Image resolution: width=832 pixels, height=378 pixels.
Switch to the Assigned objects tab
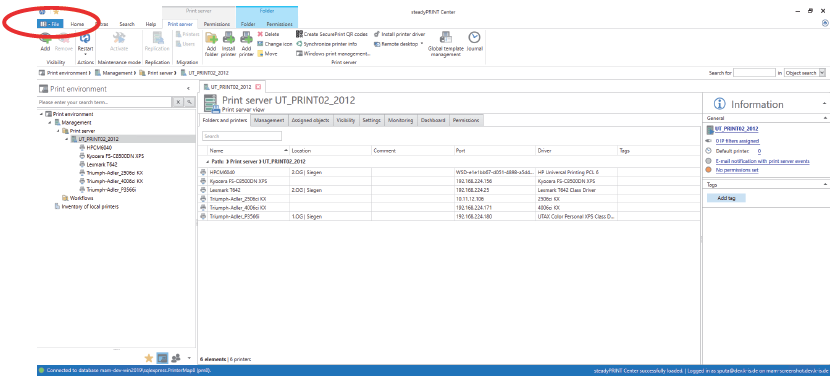pyautogui.click(x=310, y=121)
